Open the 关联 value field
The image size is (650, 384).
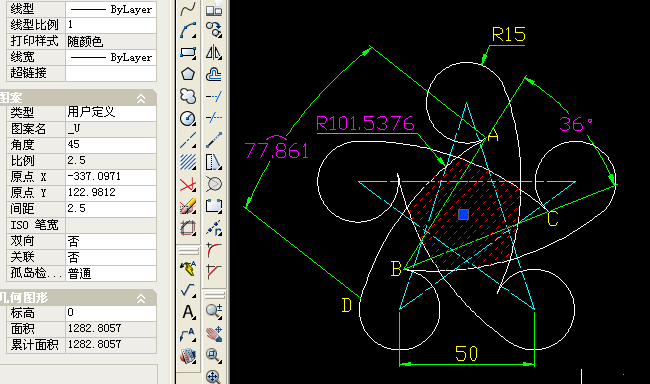[x=111, y=257]
